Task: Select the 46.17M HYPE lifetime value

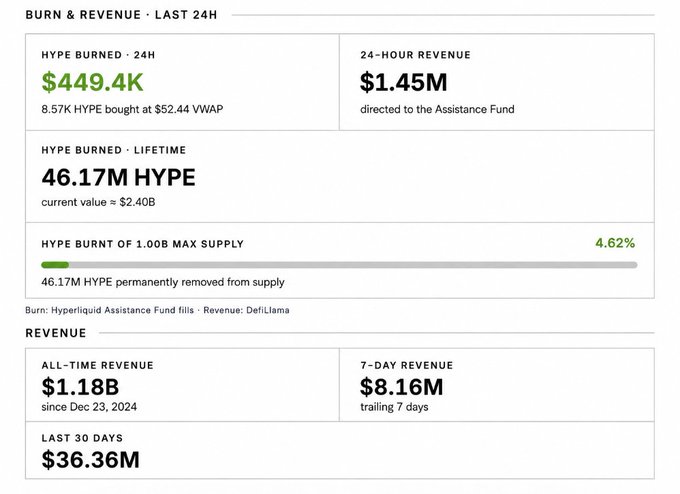Action: pos(118,177)
